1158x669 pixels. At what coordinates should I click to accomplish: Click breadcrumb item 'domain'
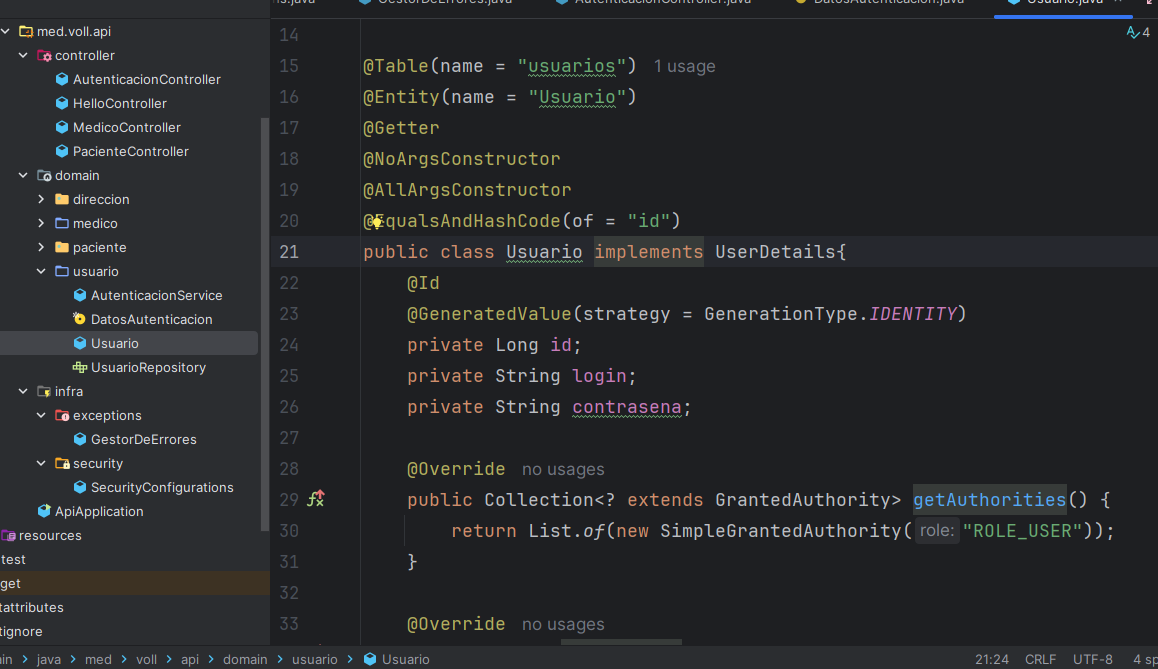point(245,659)
